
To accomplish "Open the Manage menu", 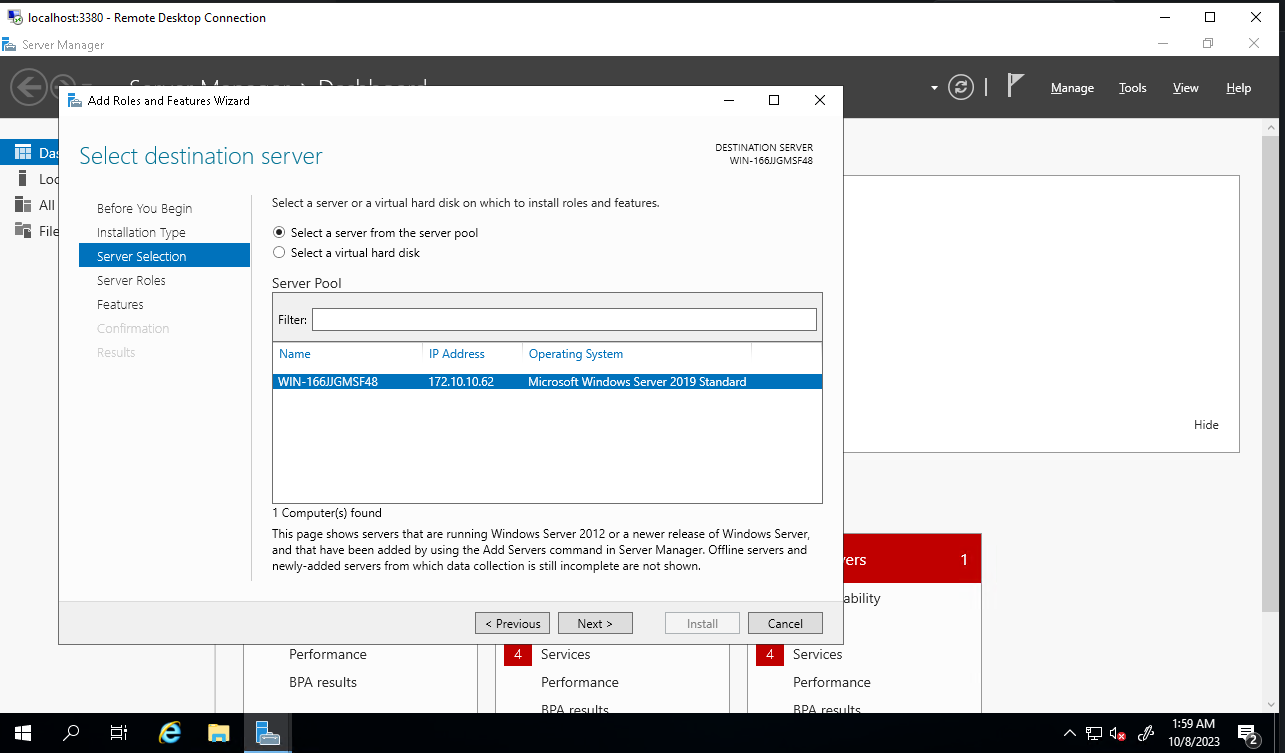I will point(1072,88).
